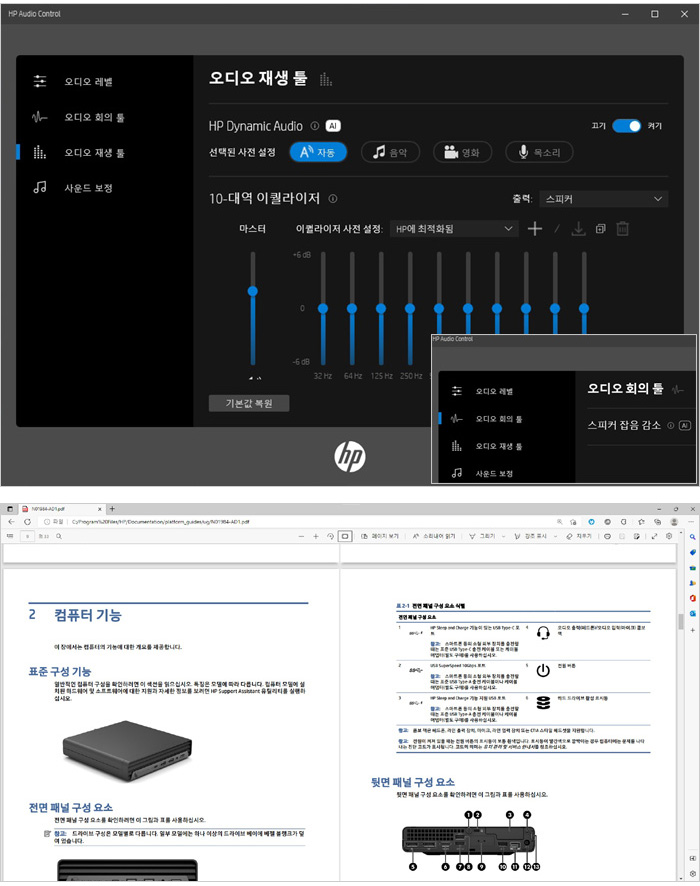Open the 출력 스피커 dropdown
The image size is (700, 886).
[603, 199]
